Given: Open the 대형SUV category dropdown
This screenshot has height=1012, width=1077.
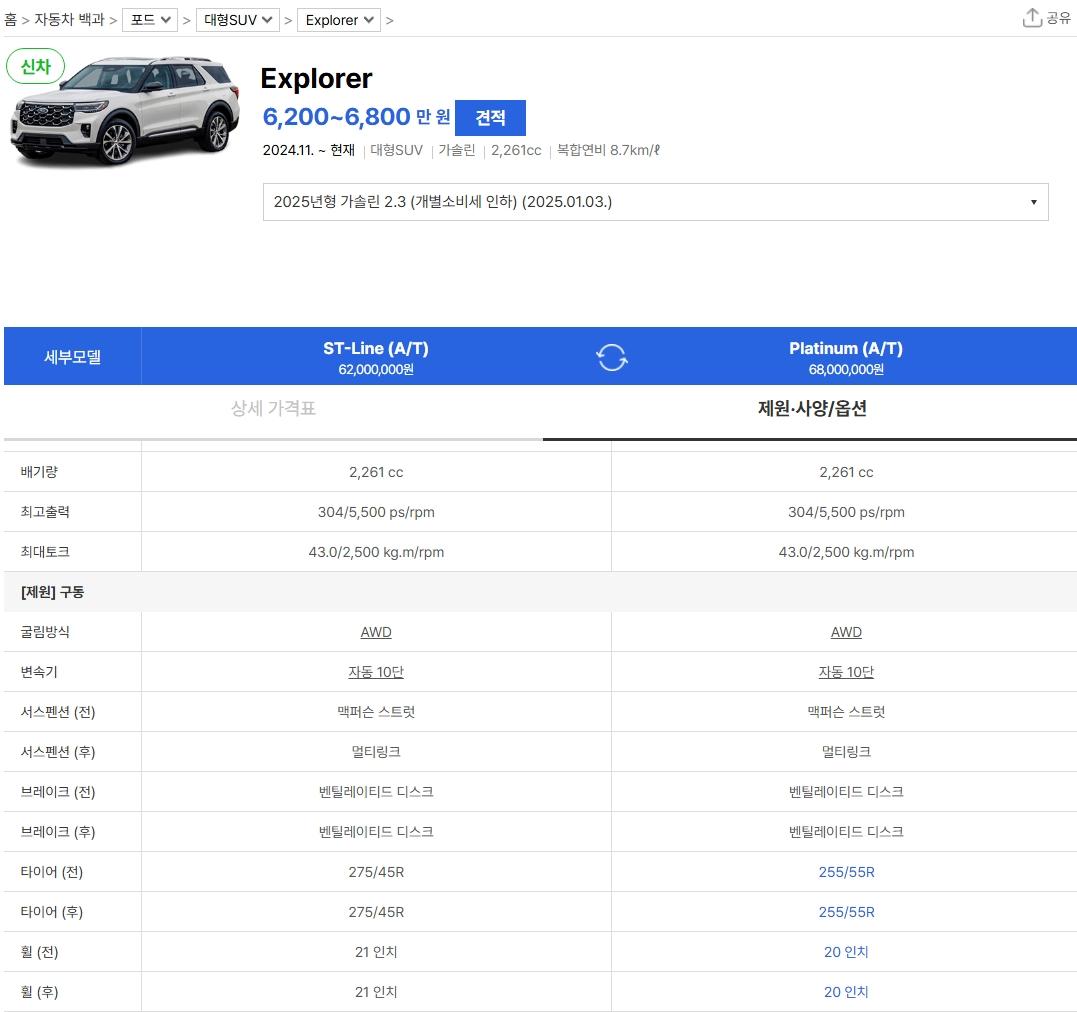Looking at the screenshot, I should [238, 20].
